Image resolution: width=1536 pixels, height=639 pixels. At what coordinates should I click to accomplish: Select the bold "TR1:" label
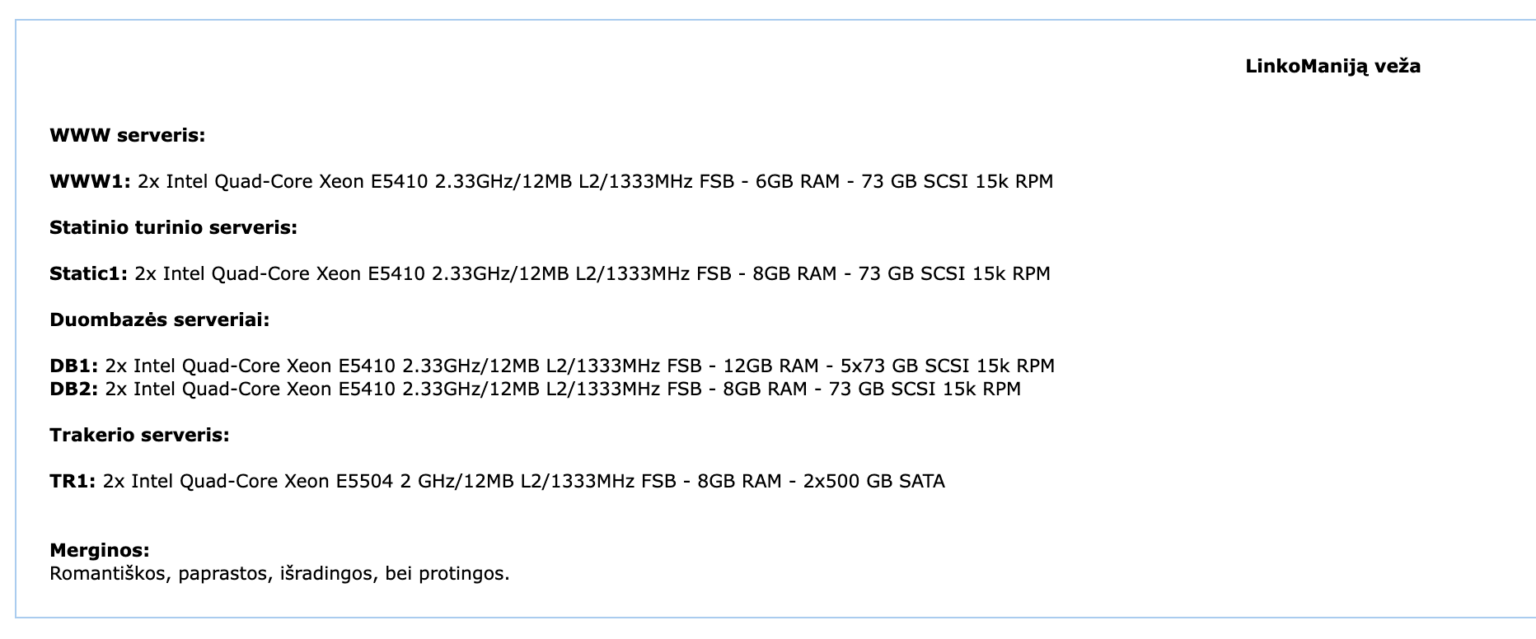click(73, 482)
